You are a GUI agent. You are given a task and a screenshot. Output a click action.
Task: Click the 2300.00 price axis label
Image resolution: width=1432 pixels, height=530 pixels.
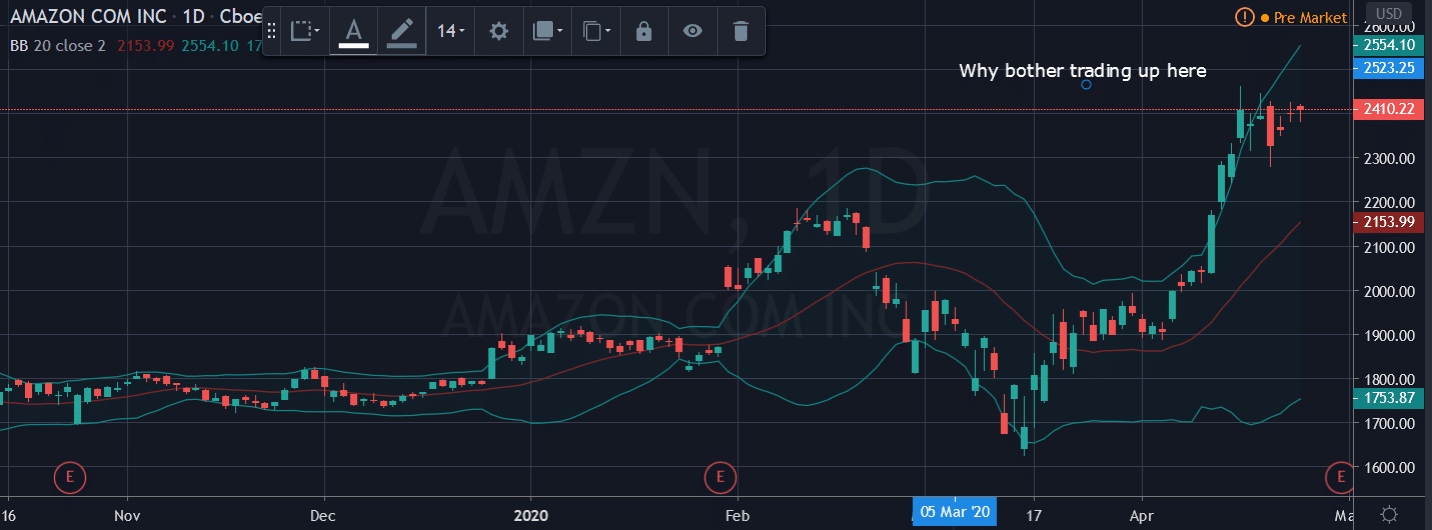[x=1390, y=159]
